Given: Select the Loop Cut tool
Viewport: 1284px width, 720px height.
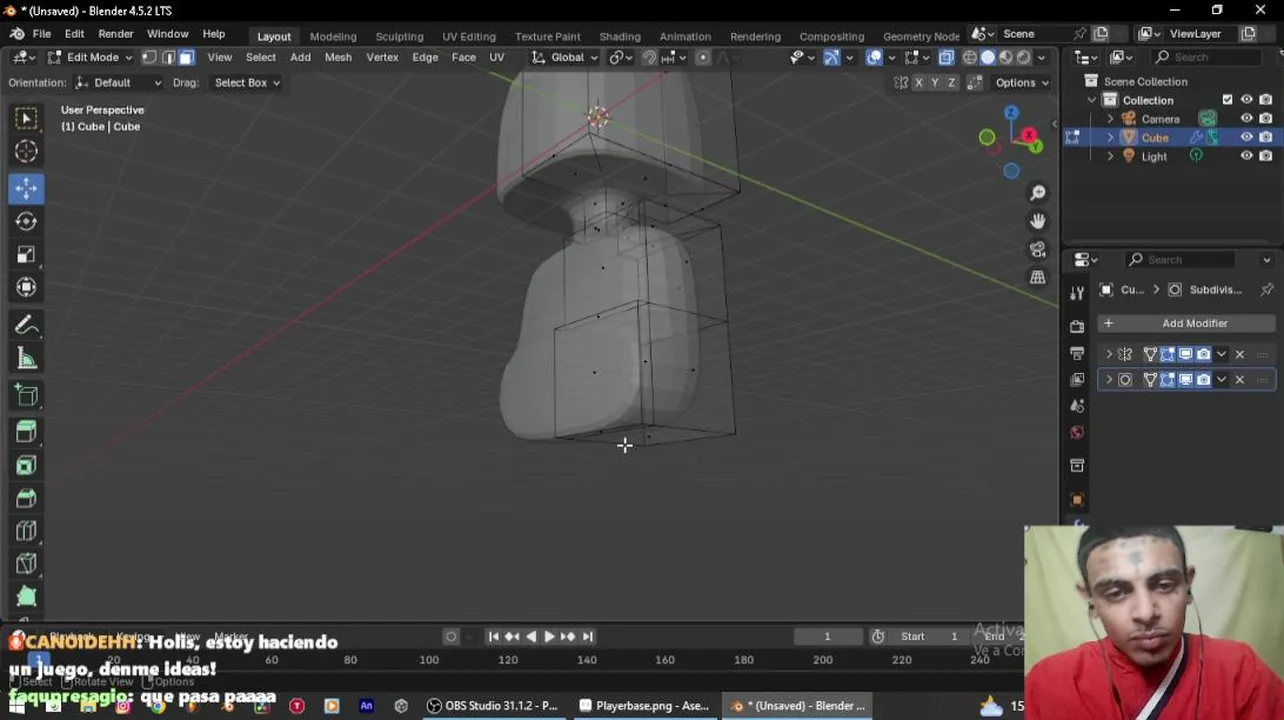Looking at the screenshot, I should [x=26, y=531].
